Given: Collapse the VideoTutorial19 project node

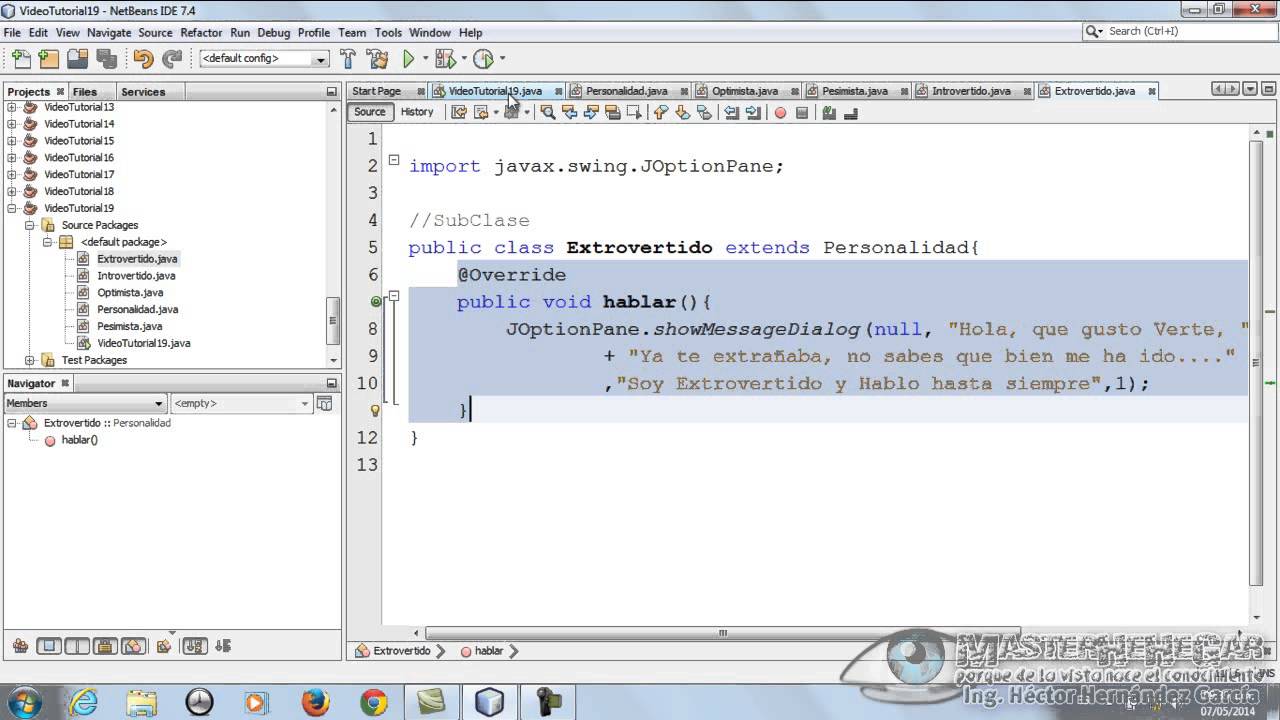Looking at the screenshot, I should tap(12, 208).
